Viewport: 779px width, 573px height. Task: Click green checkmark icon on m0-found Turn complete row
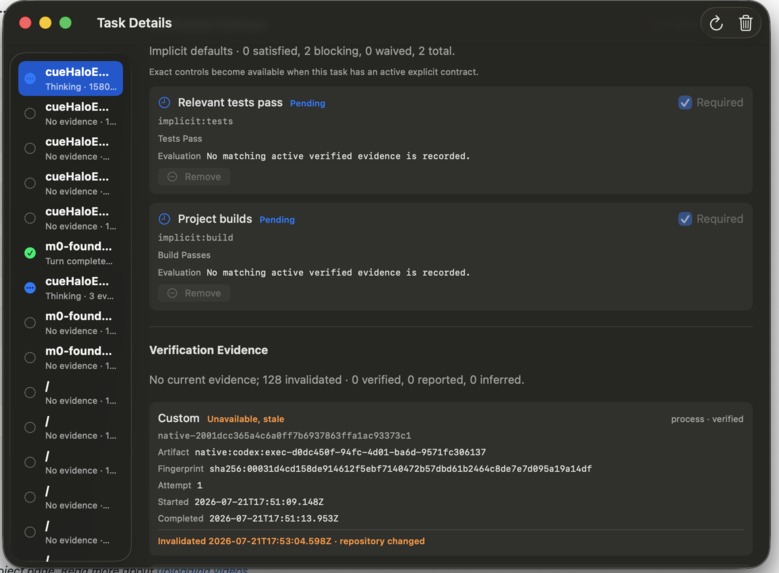tap(30, 253)
